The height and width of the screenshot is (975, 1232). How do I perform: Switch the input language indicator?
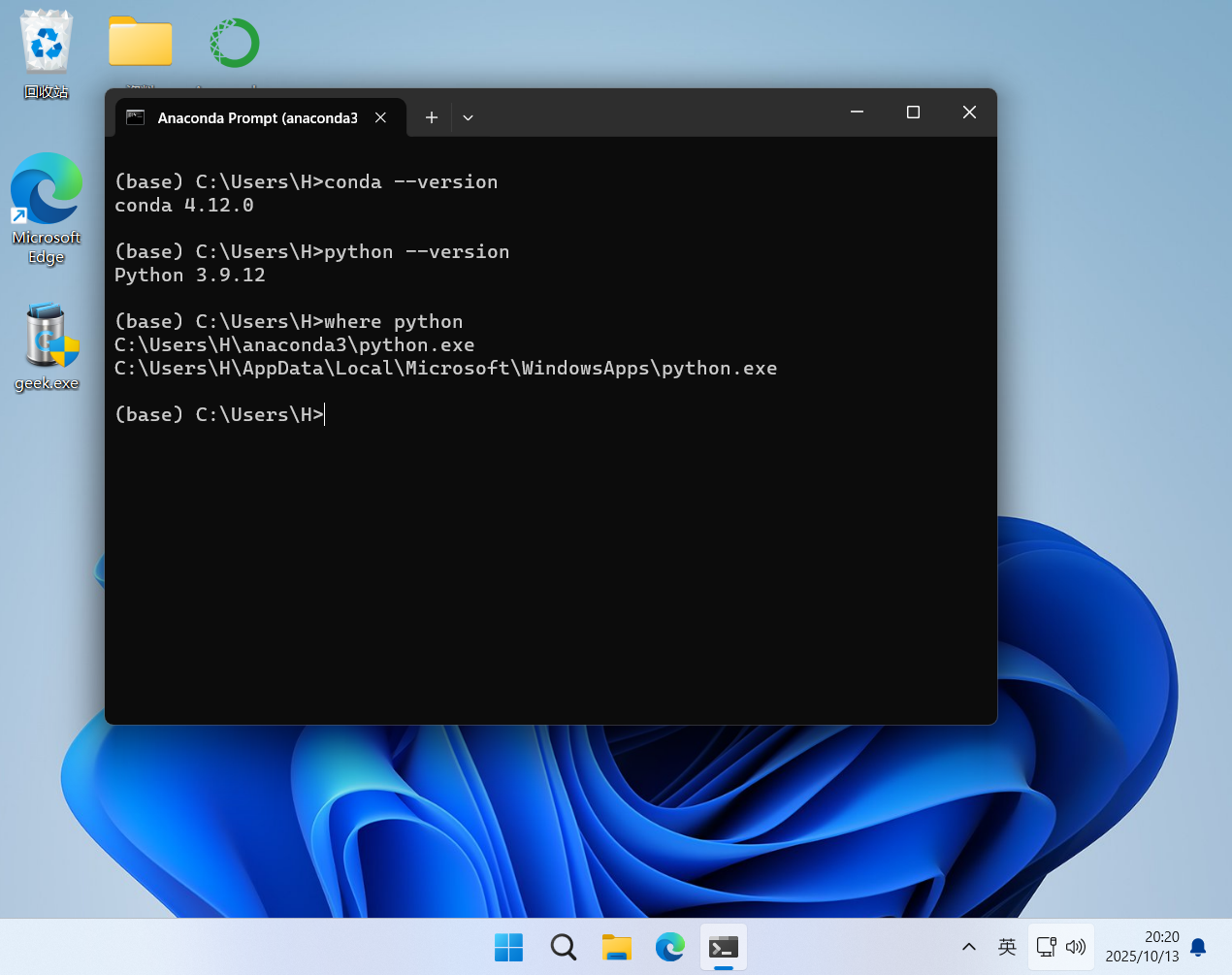[1007, 947]
